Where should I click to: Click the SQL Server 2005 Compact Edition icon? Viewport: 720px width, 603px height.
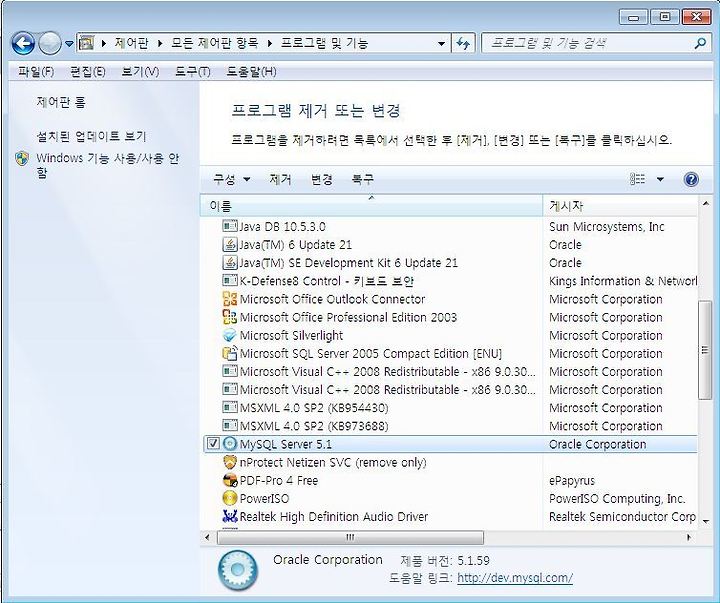pos(230,353)
